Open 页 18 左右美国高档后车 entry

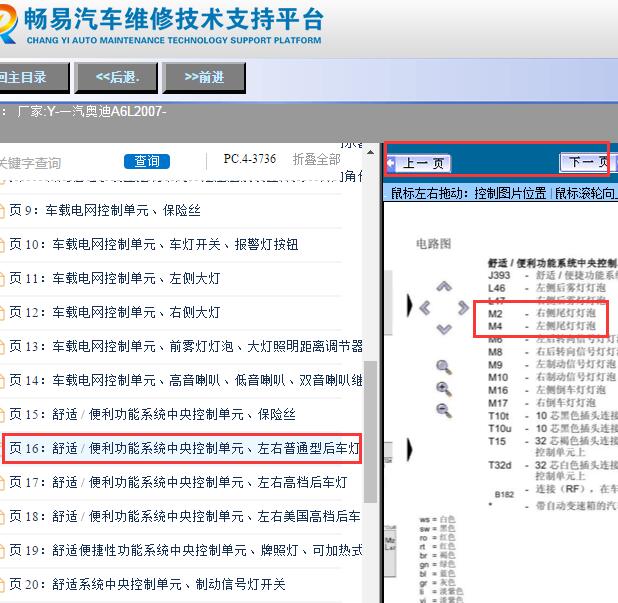(x=184, y=516)
